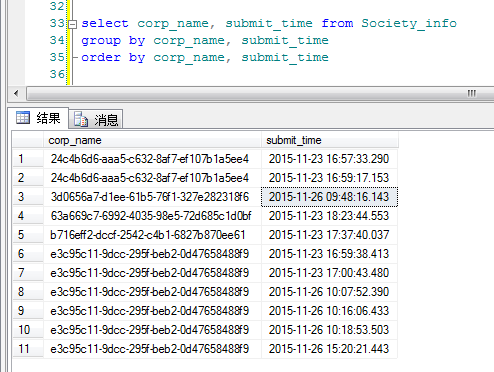Click corp_name cell in row 2
The height and width of the screenshot is (372, 494).
(152, 178)
